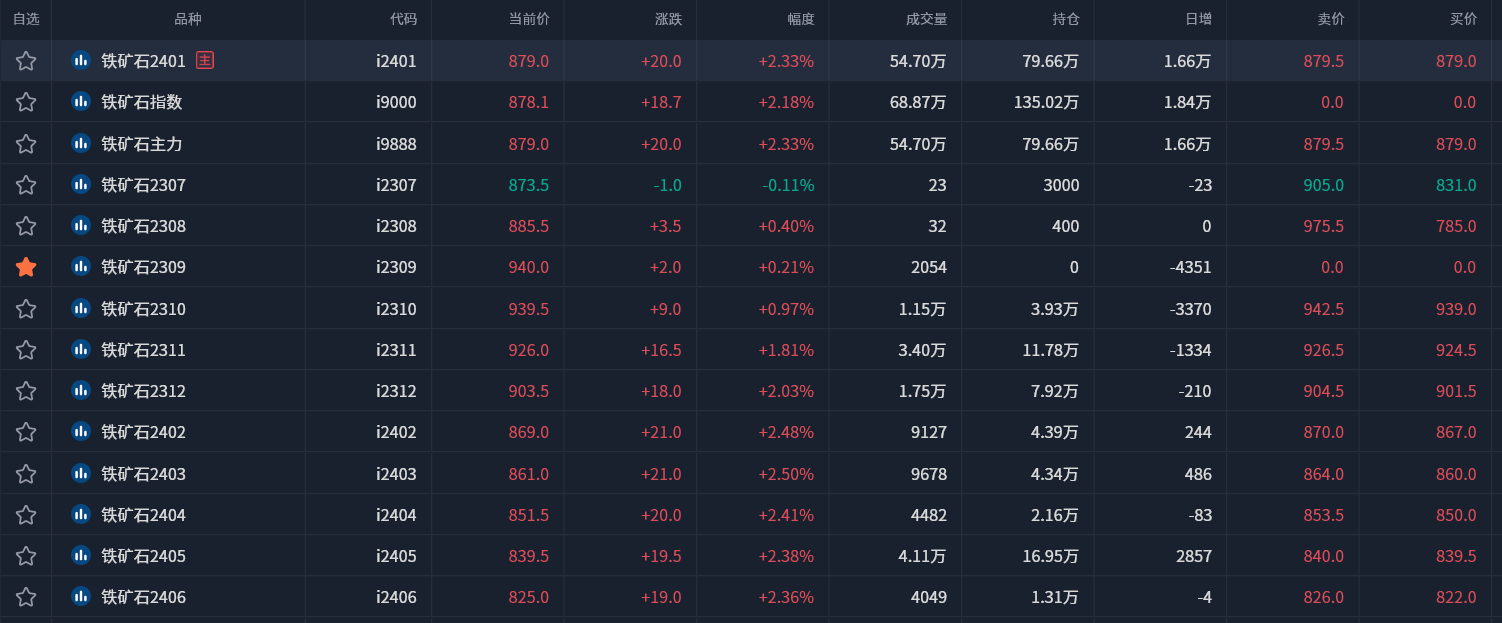1502x623 pixels.
Task: Click chart icon beside 铁矿石2310
Action: click(81, 308)
